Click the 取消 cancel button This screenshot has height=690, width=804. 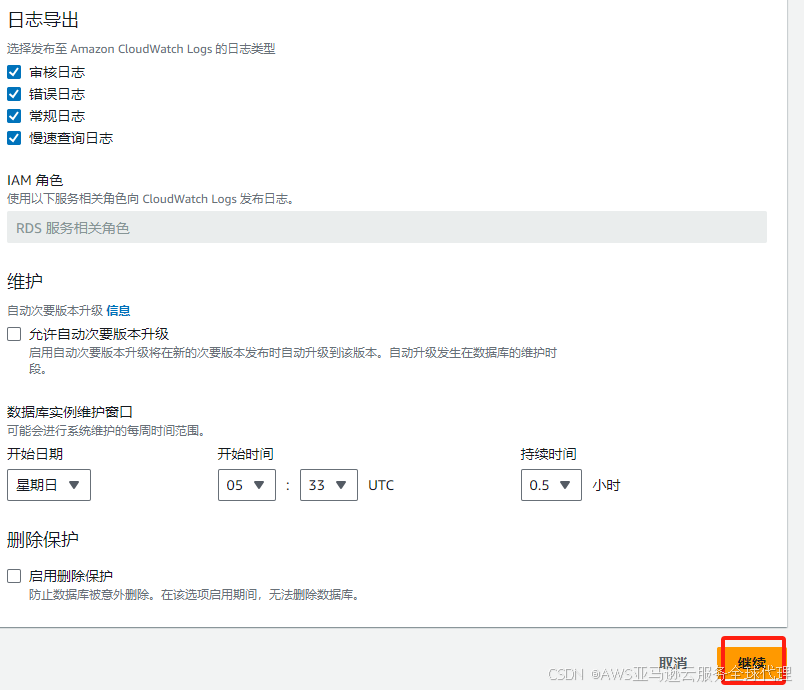pos(673,663)
